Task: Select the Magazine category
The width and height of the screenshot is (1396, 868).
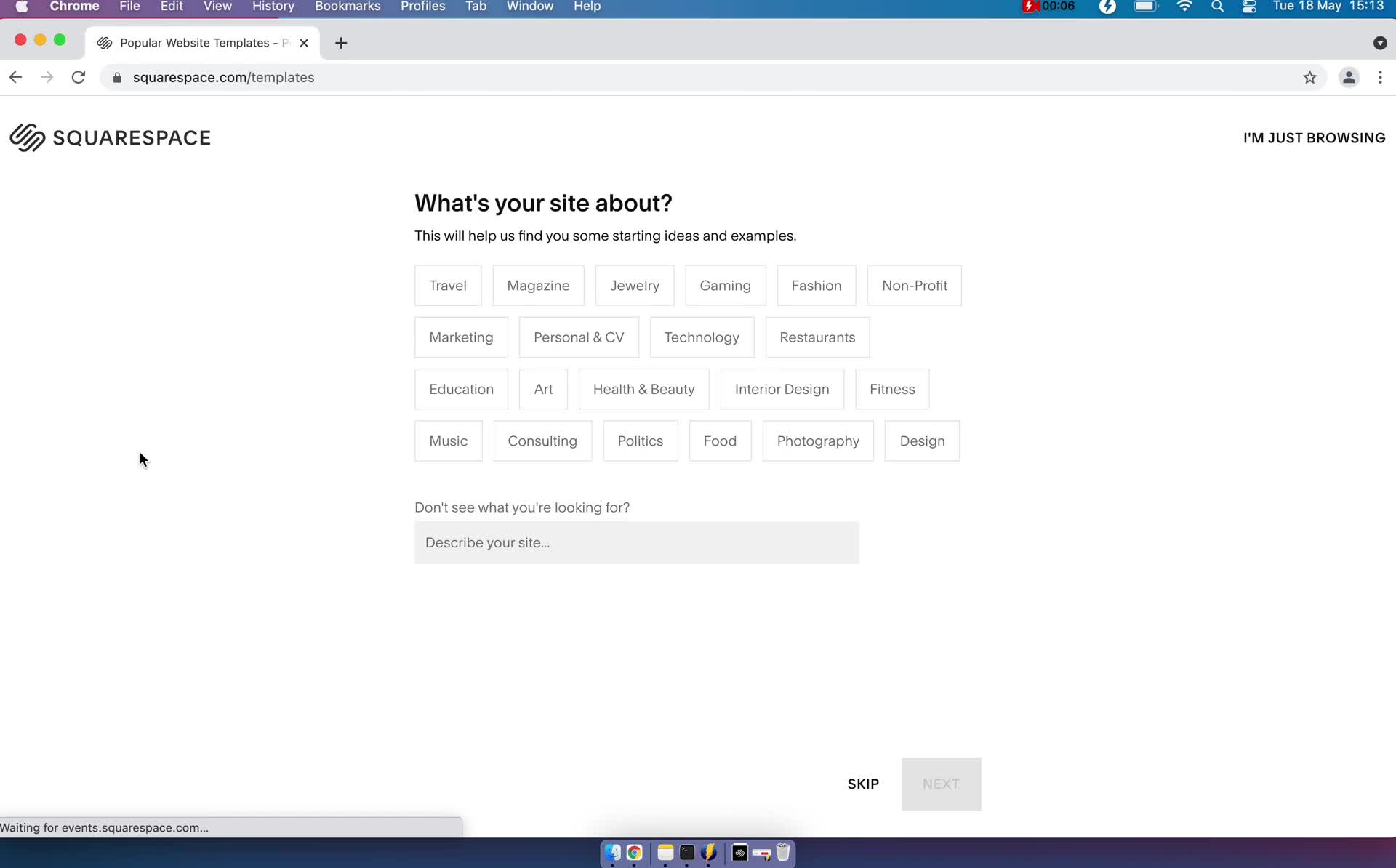Action: (x=538, y=286)
